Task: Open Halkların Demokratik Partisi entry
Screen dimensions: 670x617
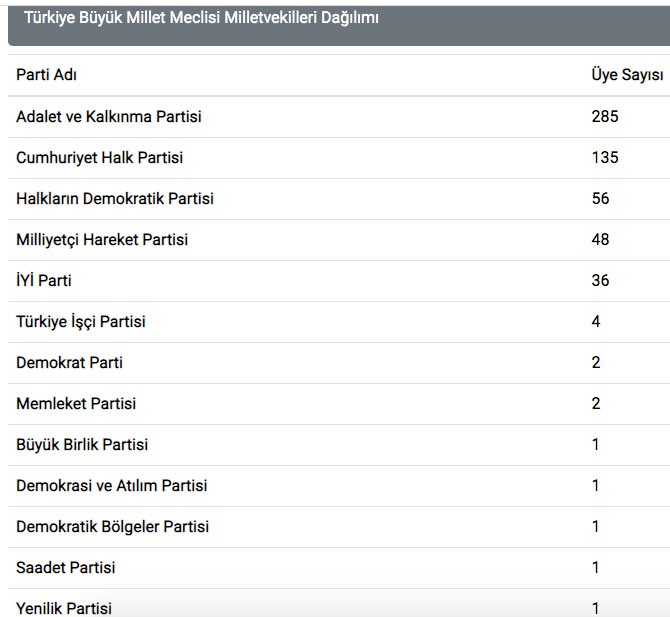Action: [x=115, y=199]
